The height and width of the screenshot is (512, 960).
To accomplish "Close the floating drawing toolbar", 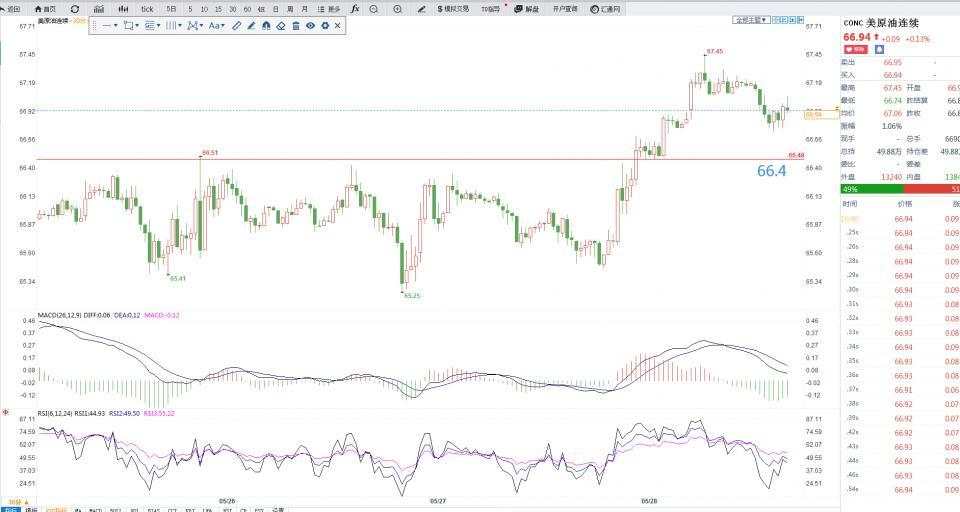I will (337, 26).
